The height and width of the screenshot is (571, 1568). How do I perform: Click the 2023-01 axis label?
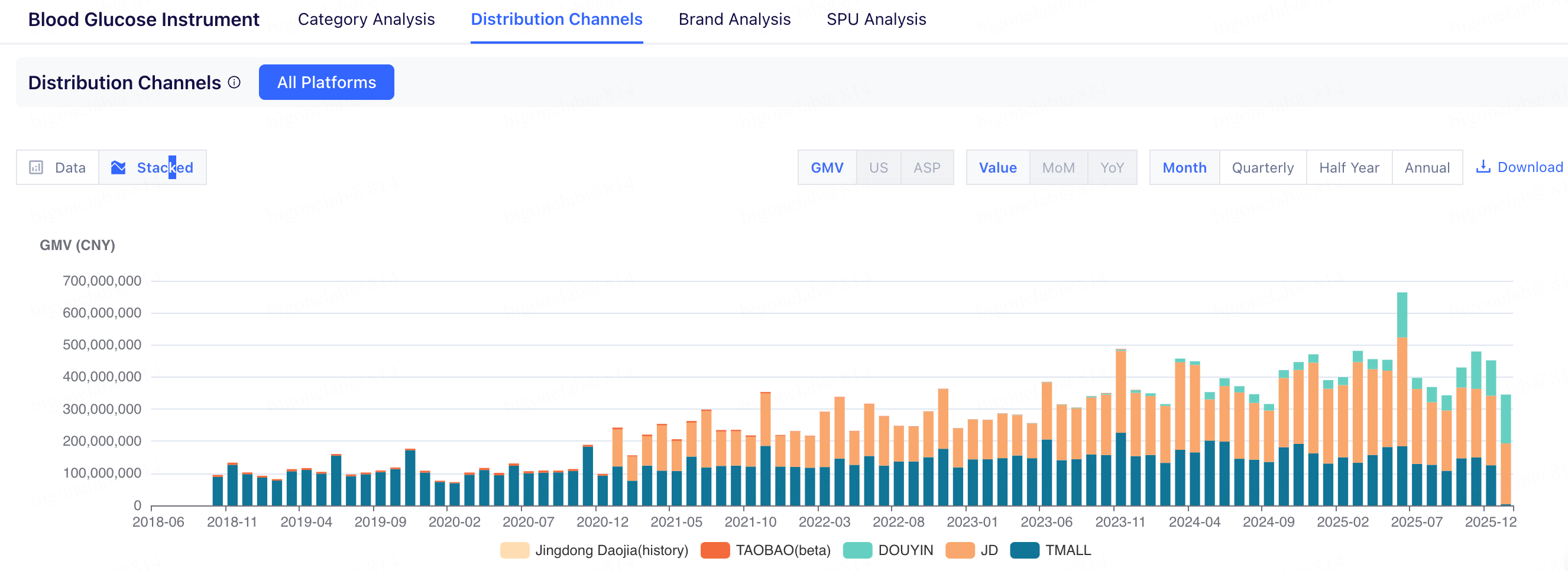pos(972,522)
